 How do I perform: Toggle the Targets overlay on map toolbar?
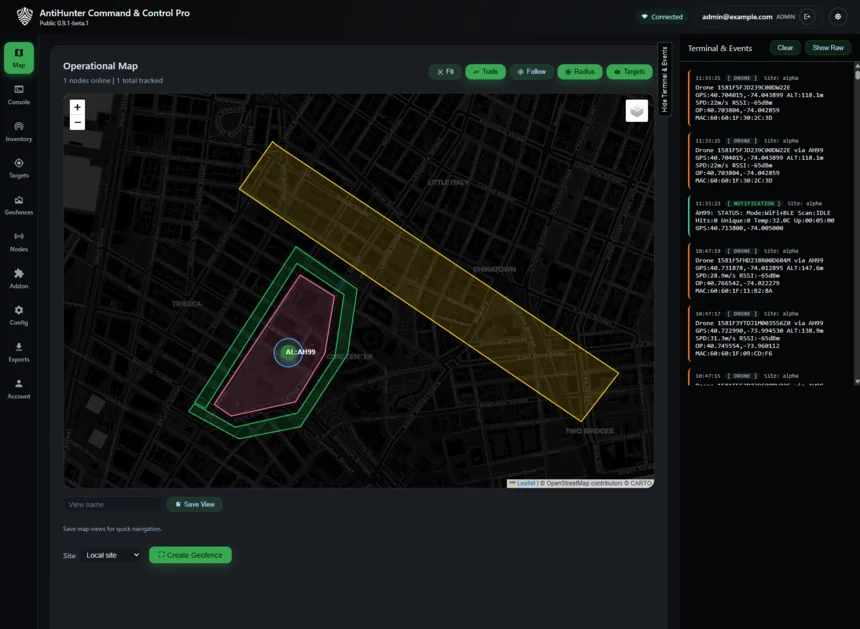click(630, 72)
